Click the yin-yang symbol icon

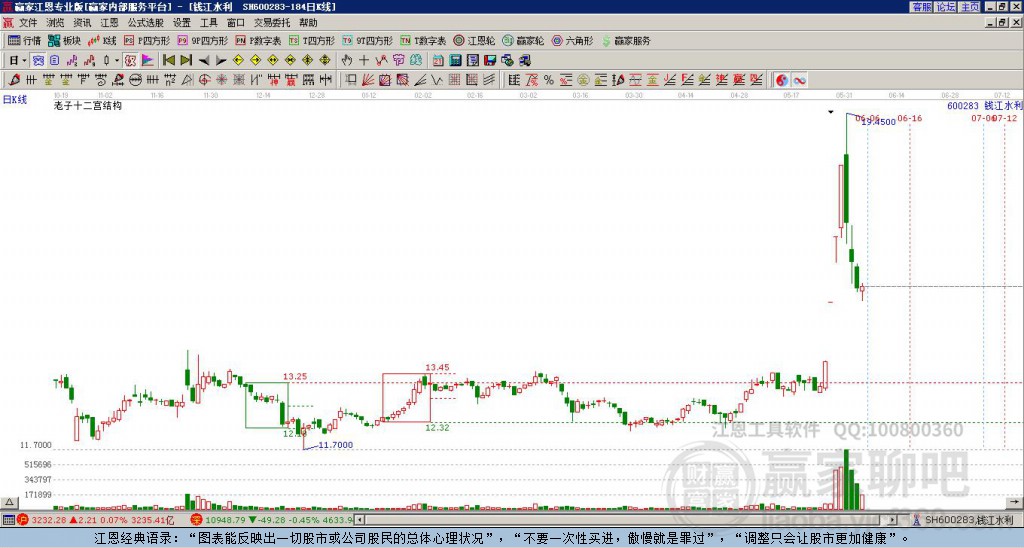pos(782,80)
